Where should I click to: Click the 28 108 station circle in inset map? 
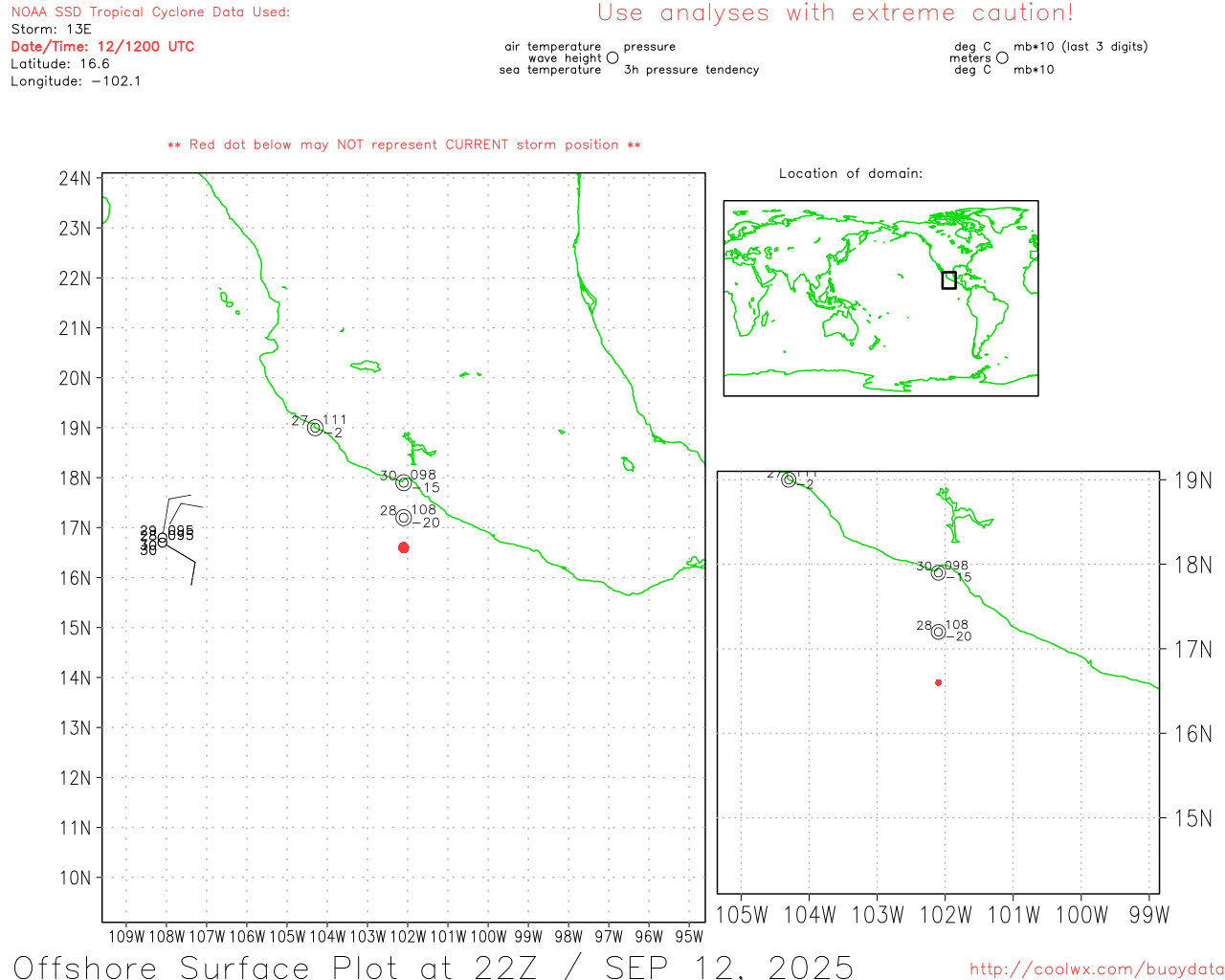click(938, 632)
